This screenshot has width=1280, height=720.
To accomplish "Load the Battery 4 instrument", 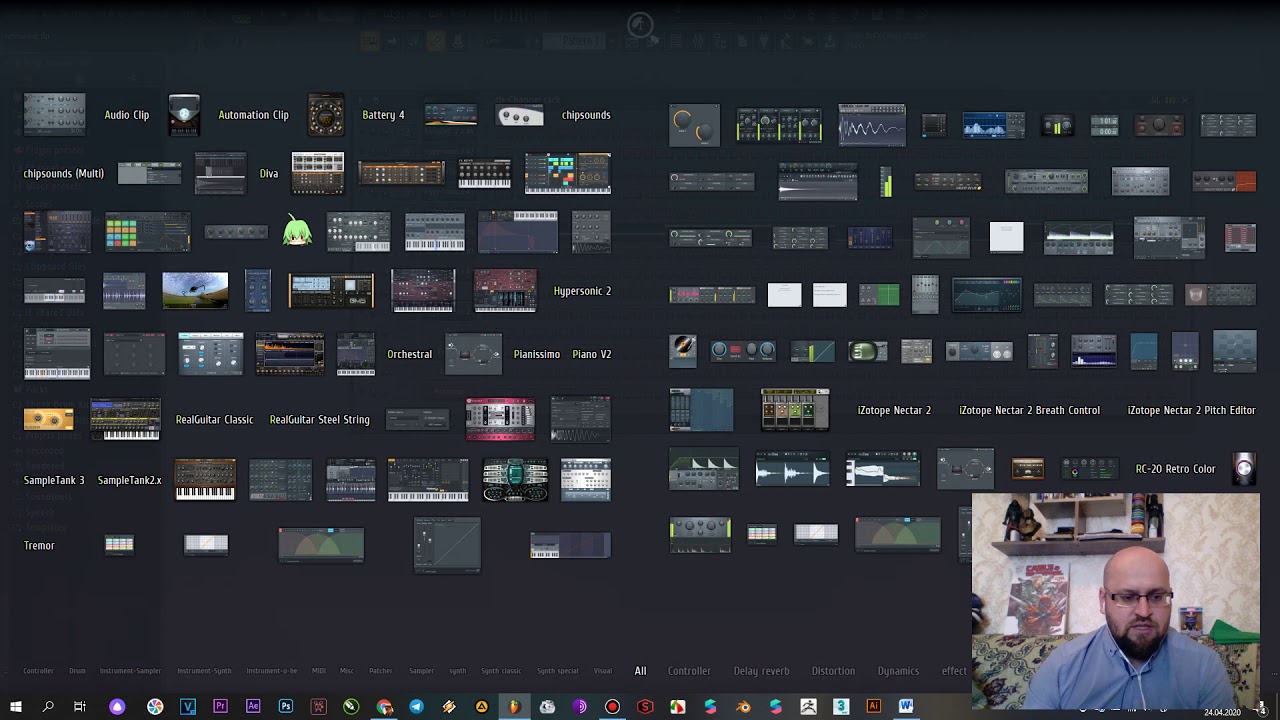I will point(383,115).
